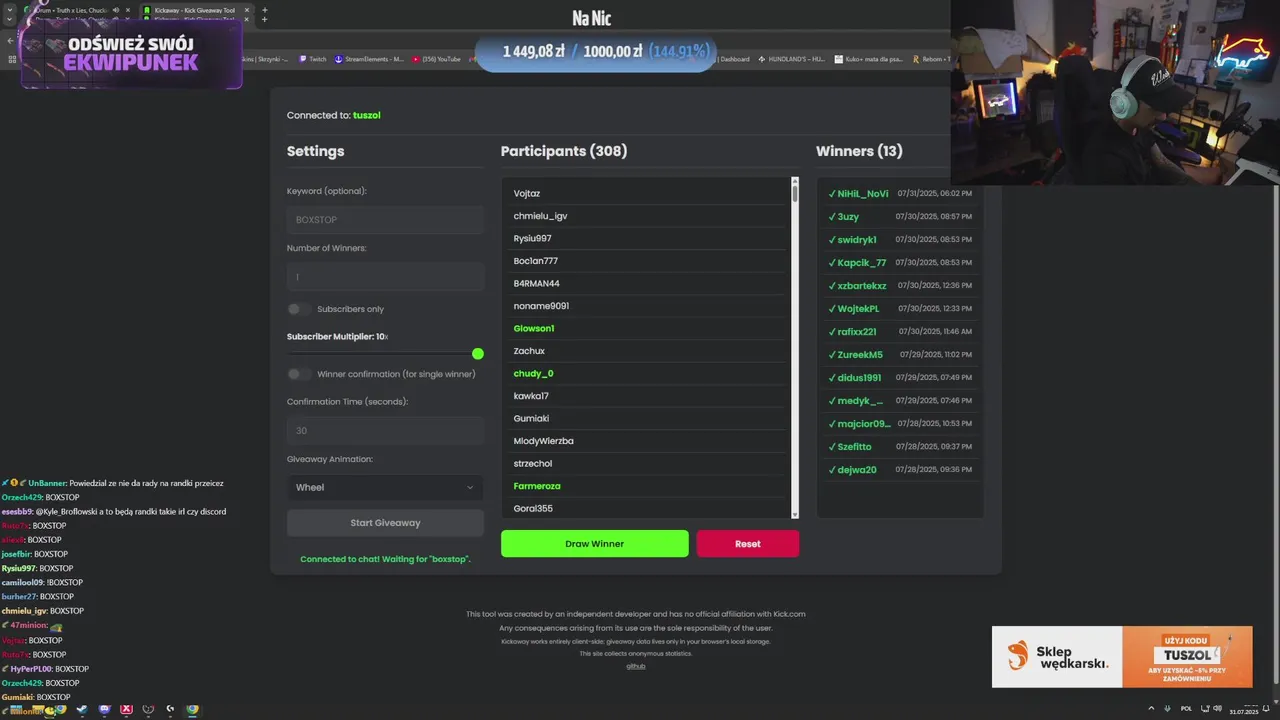Click winner didus1991 entry
Screen dimensions: 1280x720
click(900, 378)
